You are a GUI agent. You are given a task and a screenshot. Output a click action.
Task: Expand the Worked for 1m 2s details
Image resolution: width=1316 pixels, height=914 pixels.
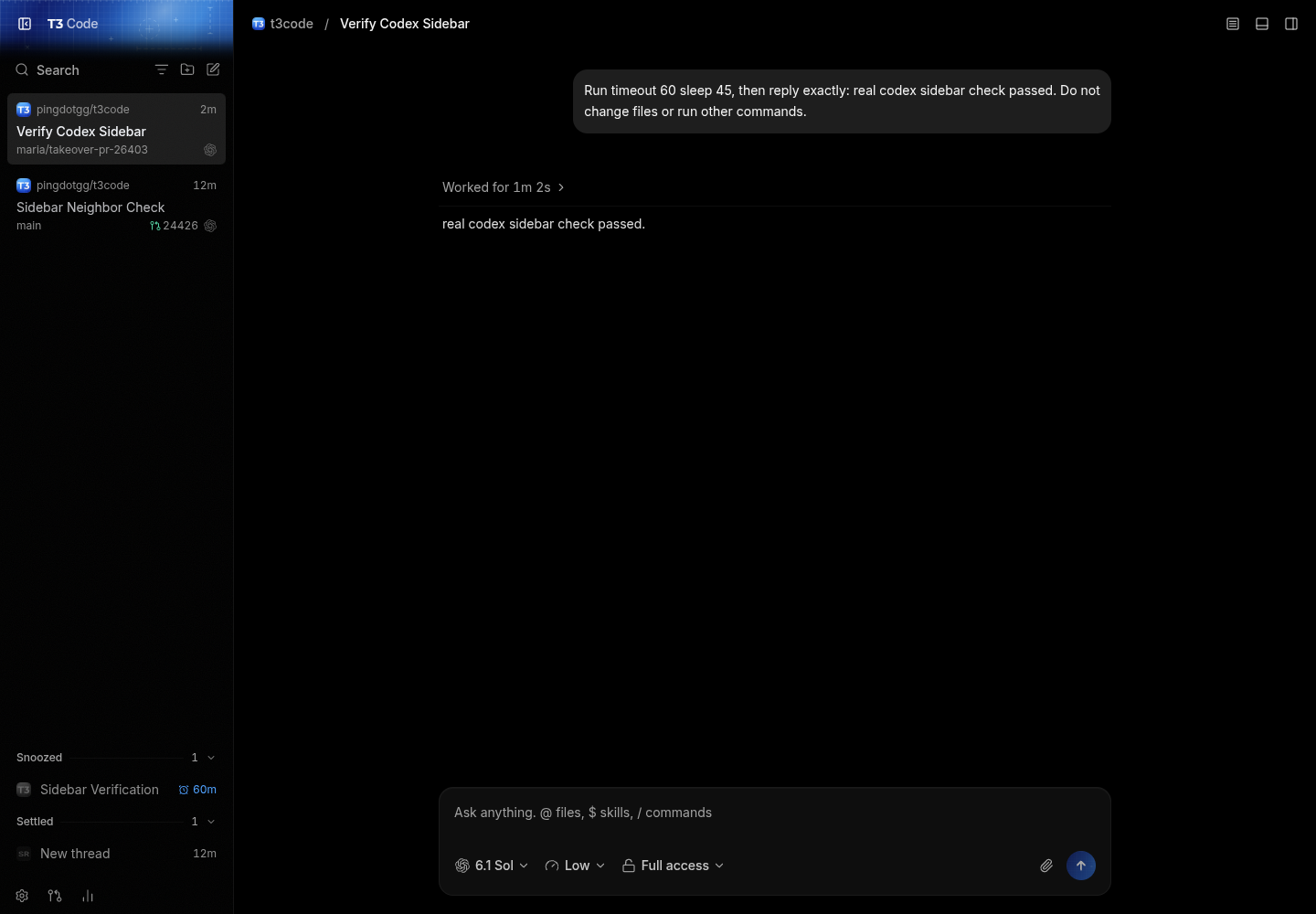tap(504, 187)
